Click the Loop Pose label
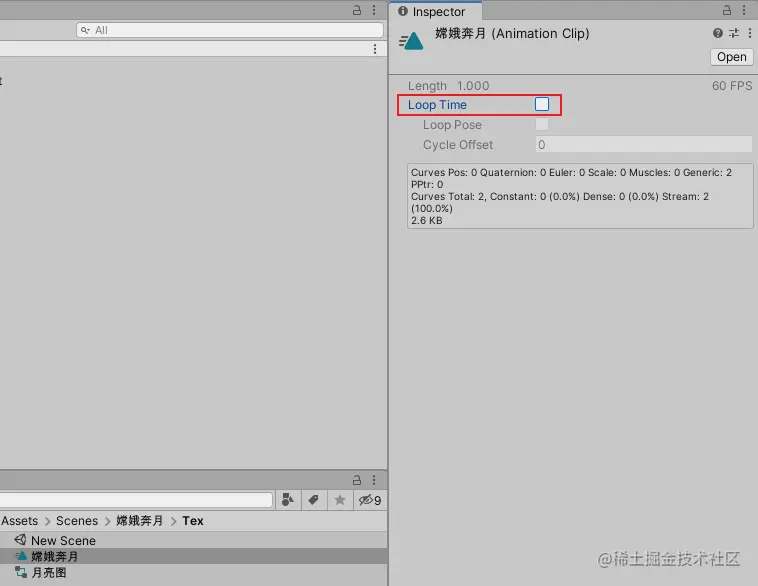This screenshot has height=586, width=758. pyautogui.click(x=452, y=125)
